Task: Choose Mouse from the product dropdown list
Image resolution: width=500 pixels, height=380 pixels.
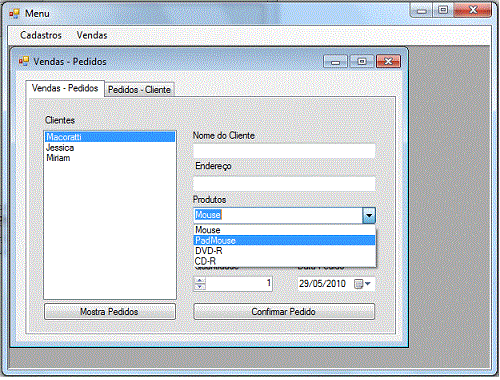Action: (x=284, y=230)
